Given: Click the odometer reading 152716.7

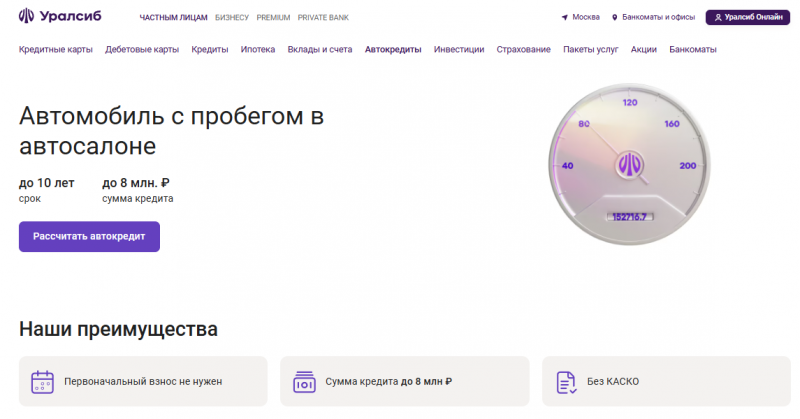Looking at the screenshot, I should pos(630,217).
